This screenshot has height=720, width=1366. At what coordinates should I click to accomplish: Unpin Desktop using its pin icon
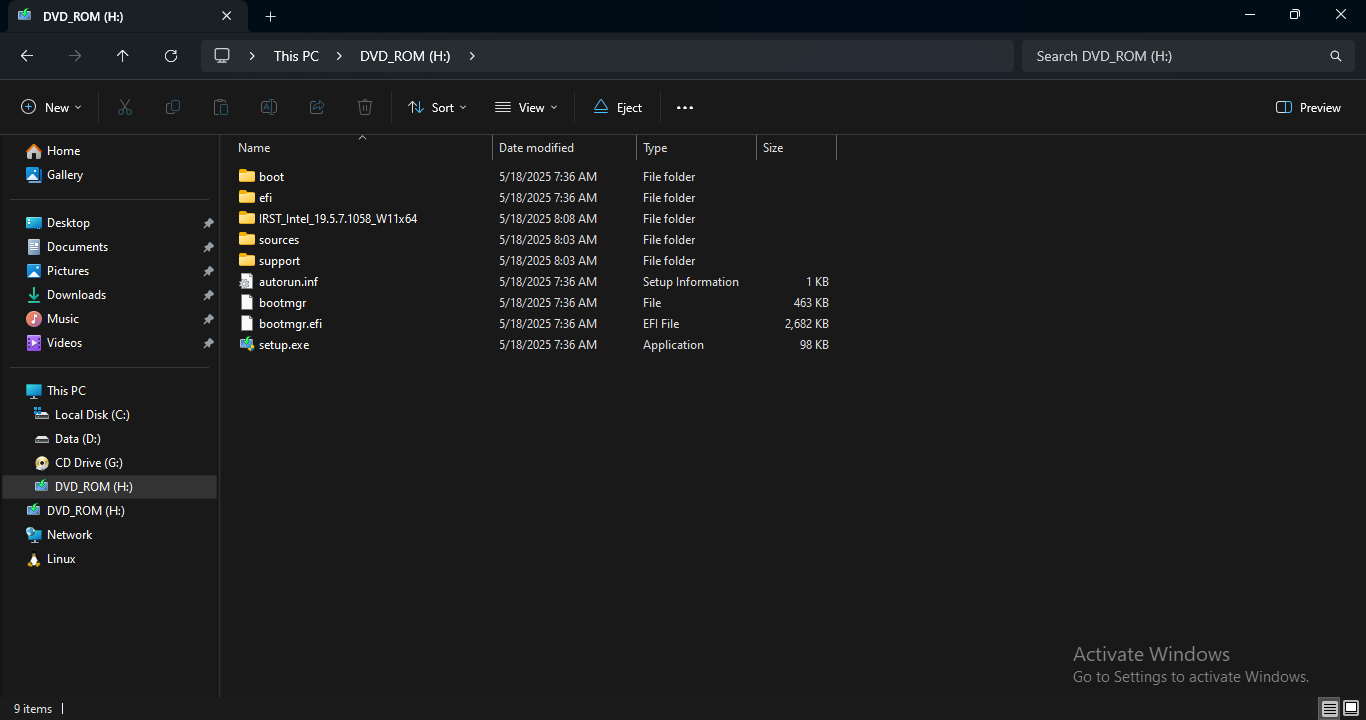click(208, 223)
